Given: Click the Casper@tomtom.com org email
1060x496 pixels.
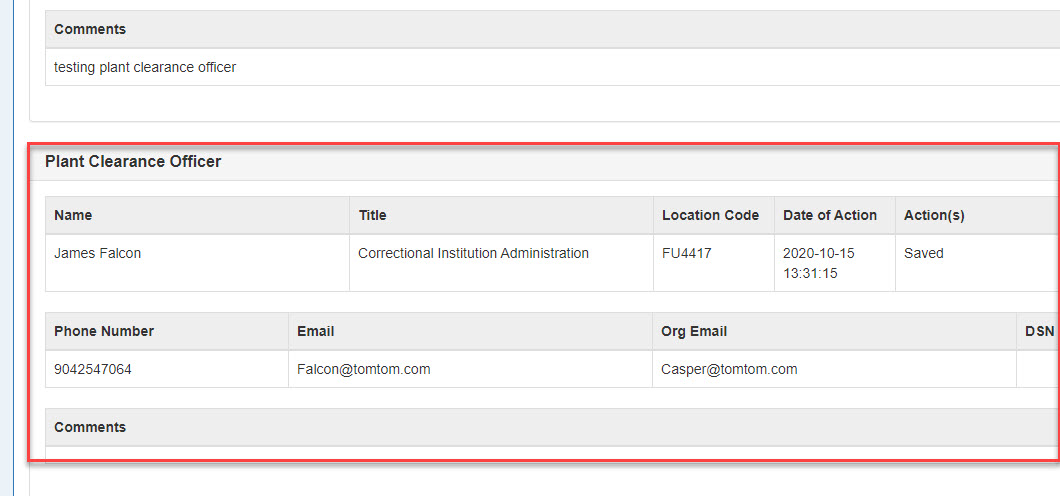Looking at the screenshot, I should coord(729,369).
